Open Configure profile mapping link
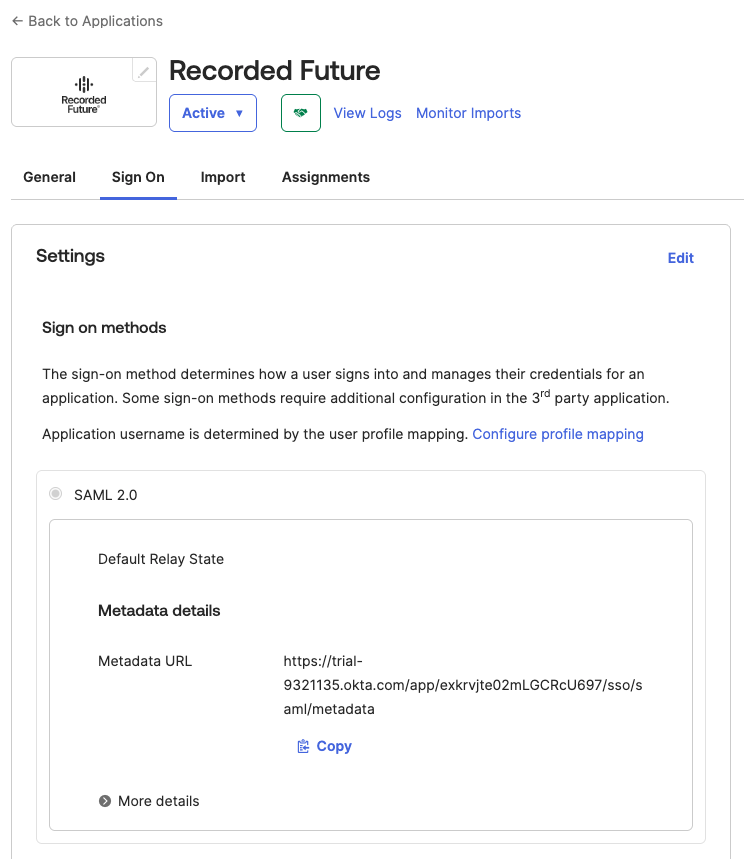The image size is (744, 859). (x=558, y=434)
